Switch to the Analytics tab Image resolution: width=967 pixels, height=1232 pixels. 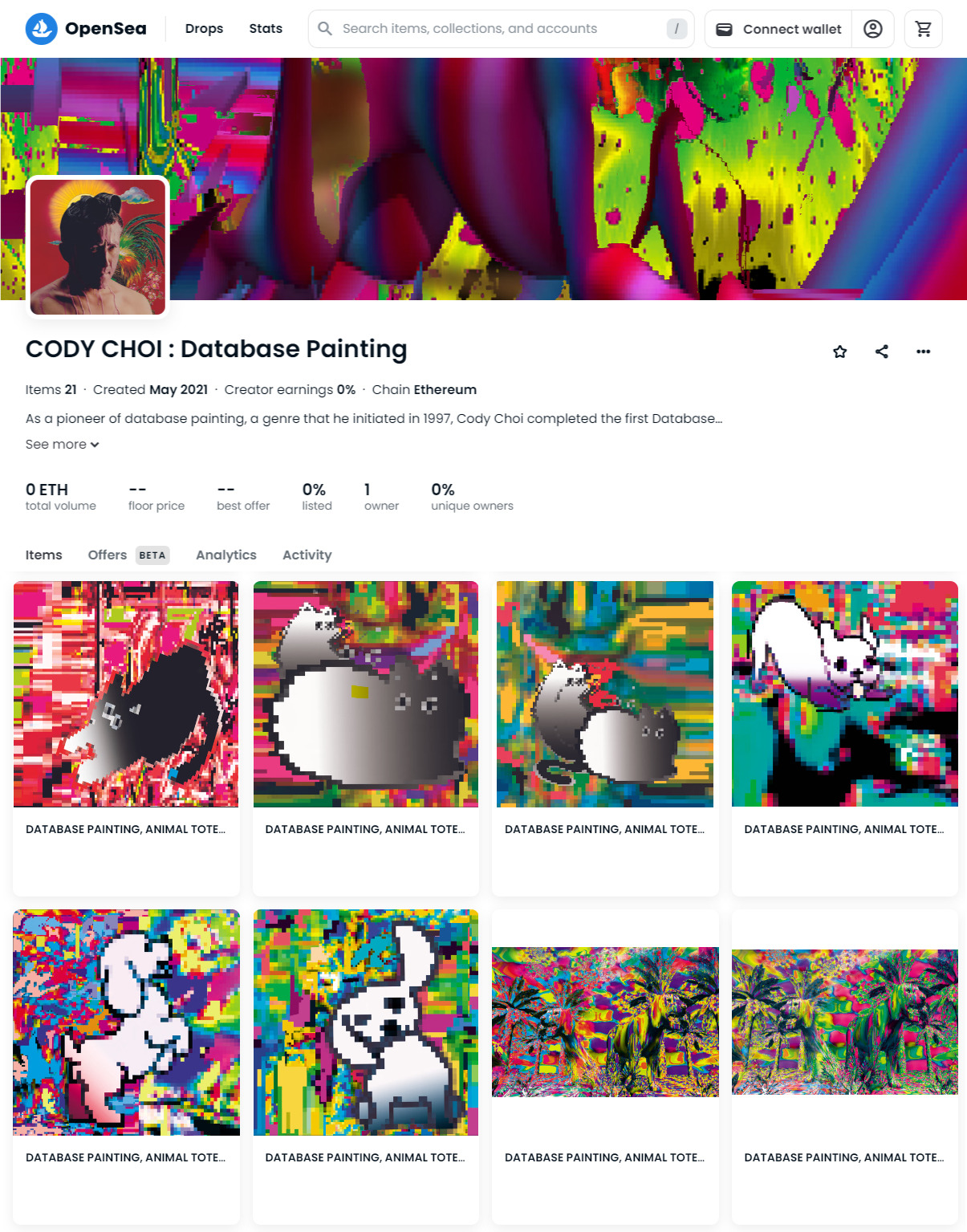(226, 555)
